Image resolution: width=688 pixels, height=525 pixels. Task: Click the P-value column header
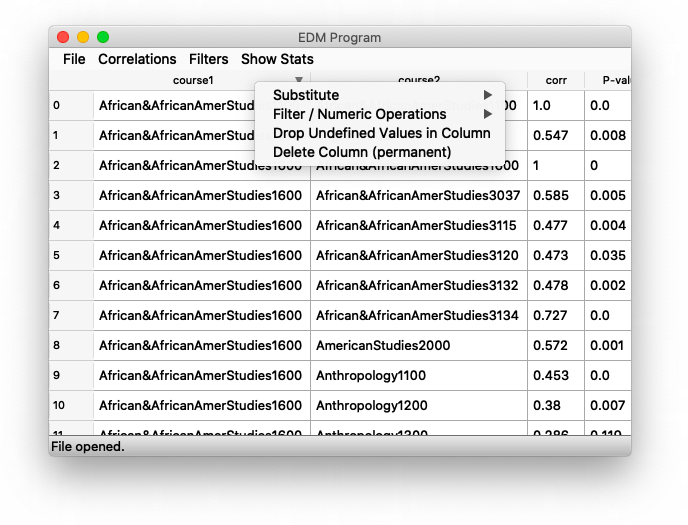pyautogui.click(x=610, y=80)
